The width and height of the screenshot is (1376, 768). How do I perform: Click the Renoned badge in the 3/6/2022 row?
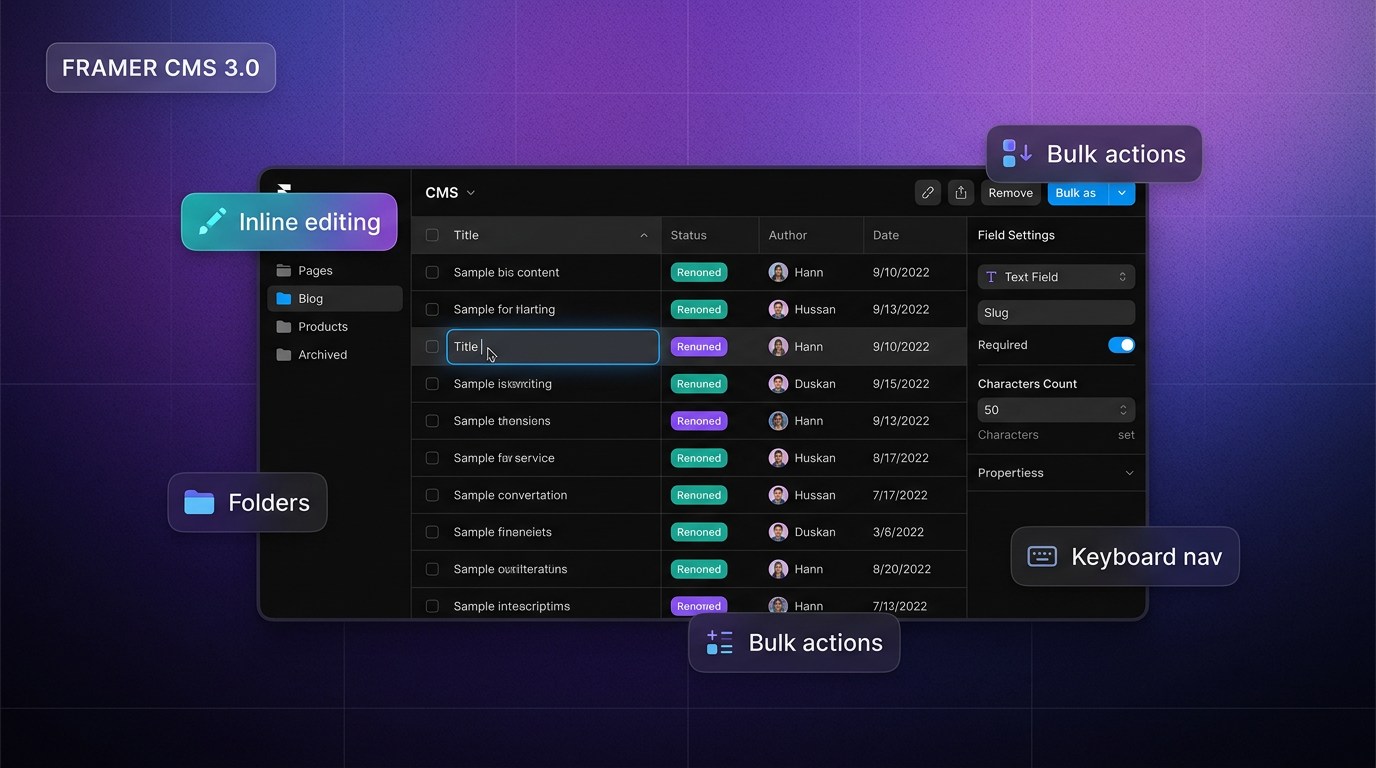[699, 532]
